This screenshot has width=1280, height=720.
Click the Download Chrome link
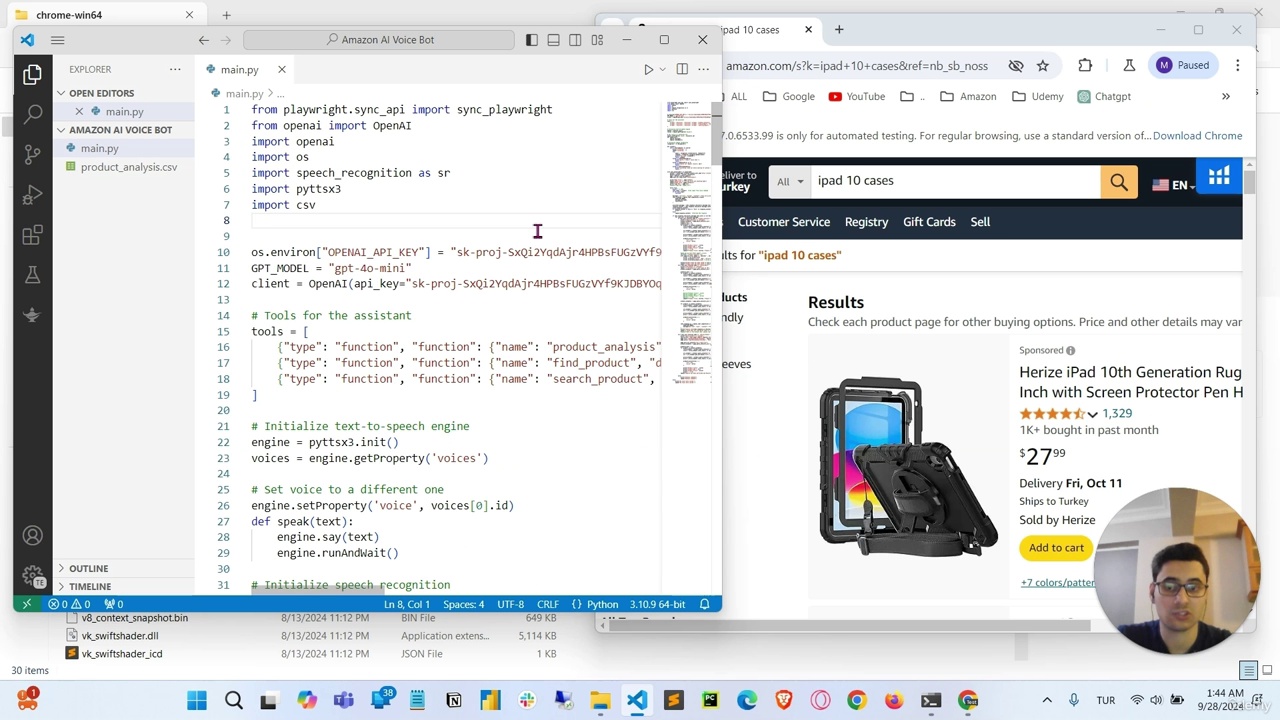[1197, 136]
